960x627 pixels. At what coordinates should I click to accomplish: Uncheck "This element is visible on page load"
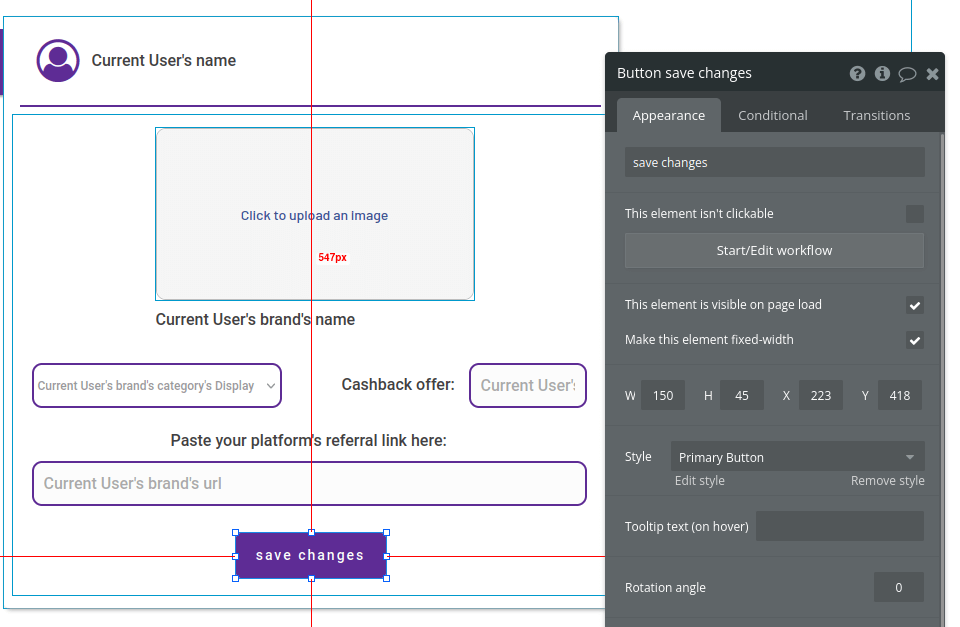pos(914,305)
